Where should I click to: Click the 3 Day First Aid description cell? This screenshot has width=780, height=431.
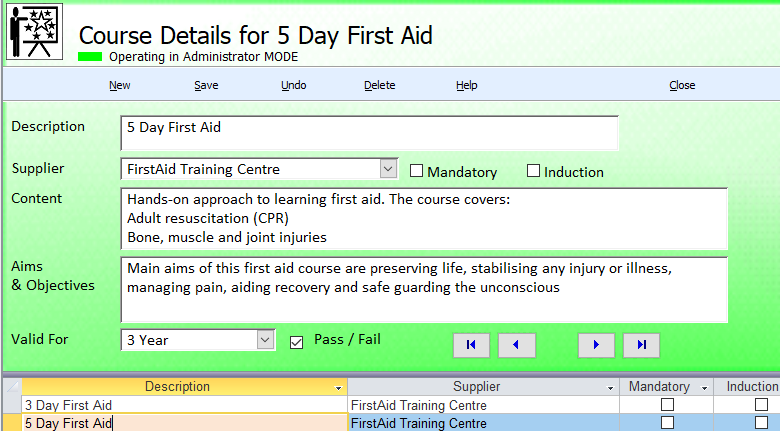click(x=185, y=405)
